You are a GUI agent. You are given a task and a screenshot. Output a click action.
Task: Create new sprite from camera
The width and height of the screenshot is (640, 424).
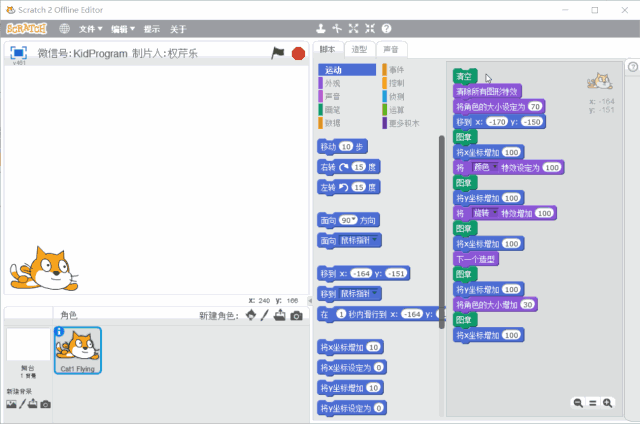click(298, 315)
